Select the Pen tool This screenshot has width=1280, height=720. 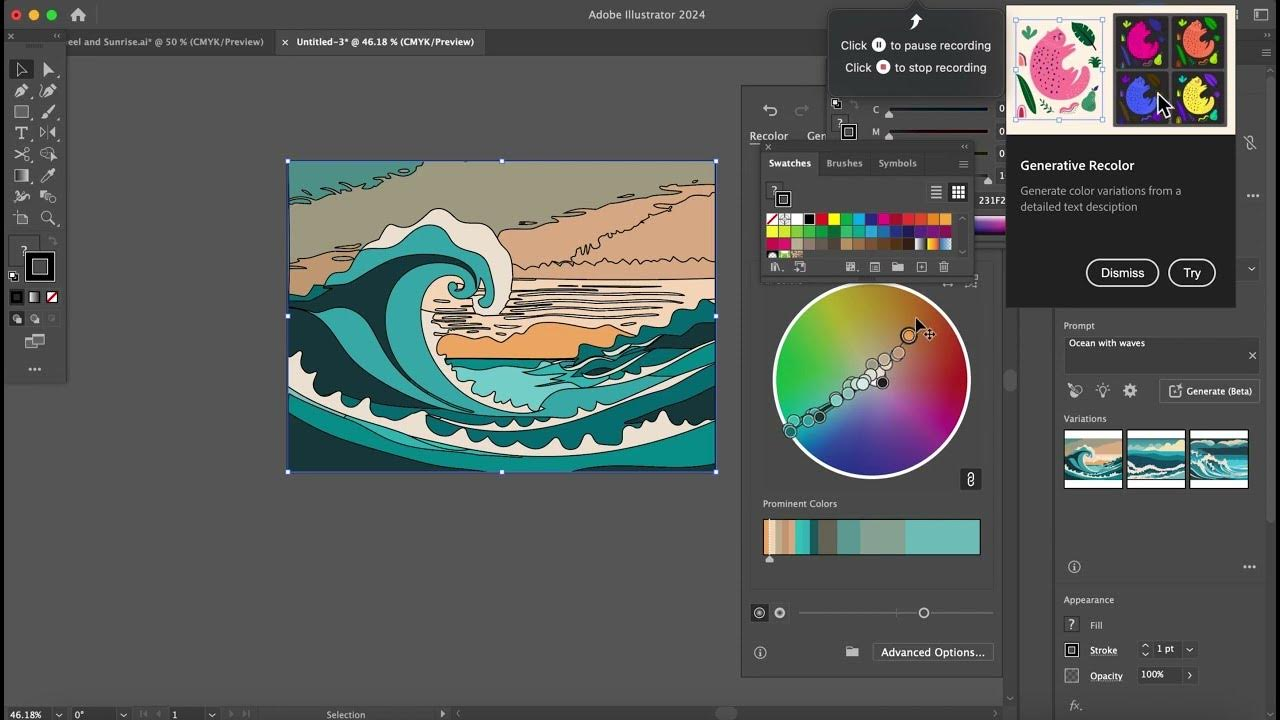20,91
